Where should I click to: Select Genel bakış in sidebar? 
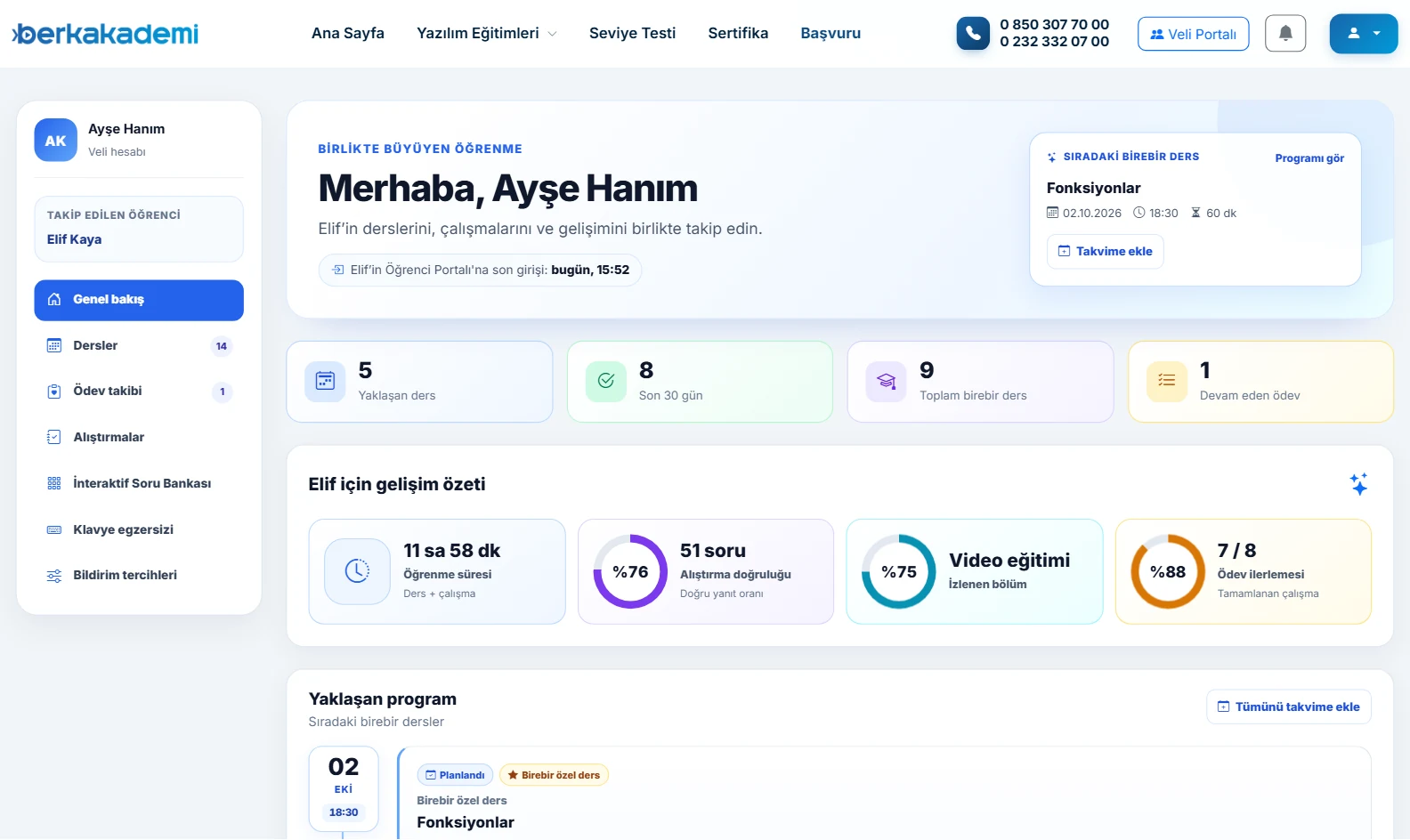point(139,300)
